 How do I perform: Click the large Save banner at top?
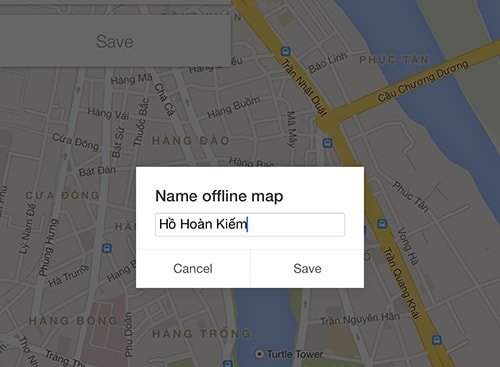pos(115,41)
